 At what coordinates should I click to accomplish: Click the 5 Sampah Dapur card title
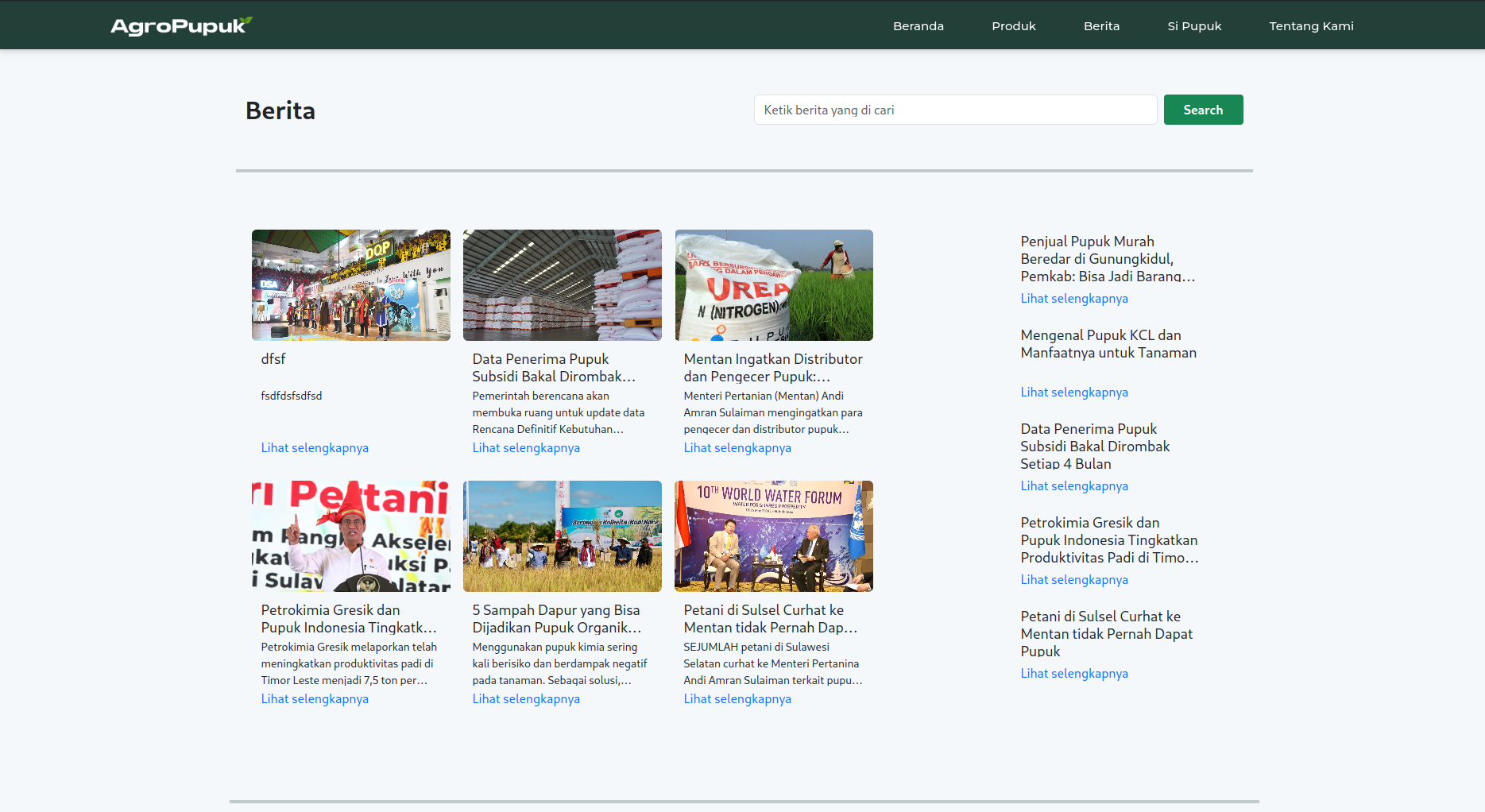pyautogui.click(x=557, y=619)
